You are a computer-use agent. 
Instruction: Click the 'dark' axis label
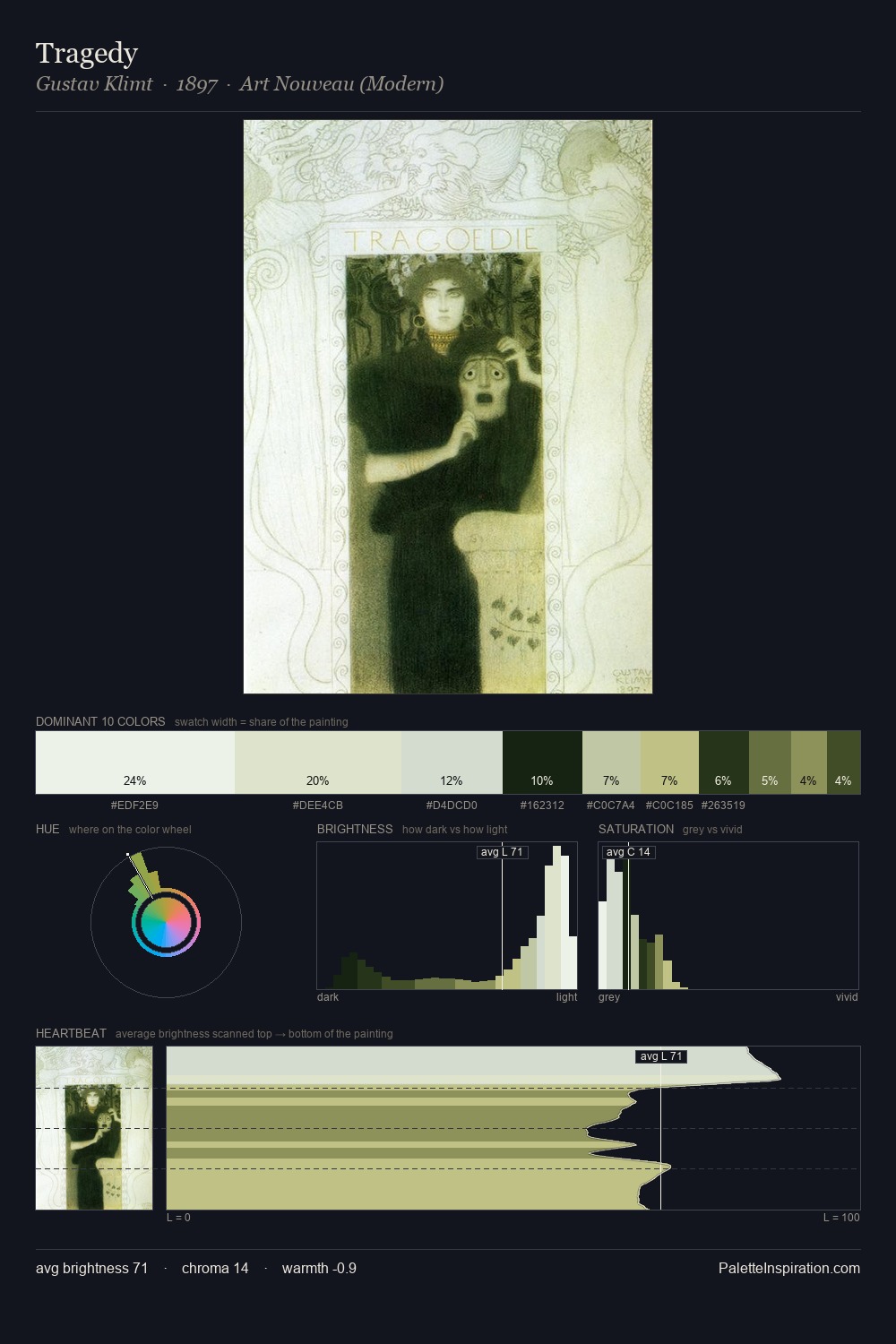[328, 997]
